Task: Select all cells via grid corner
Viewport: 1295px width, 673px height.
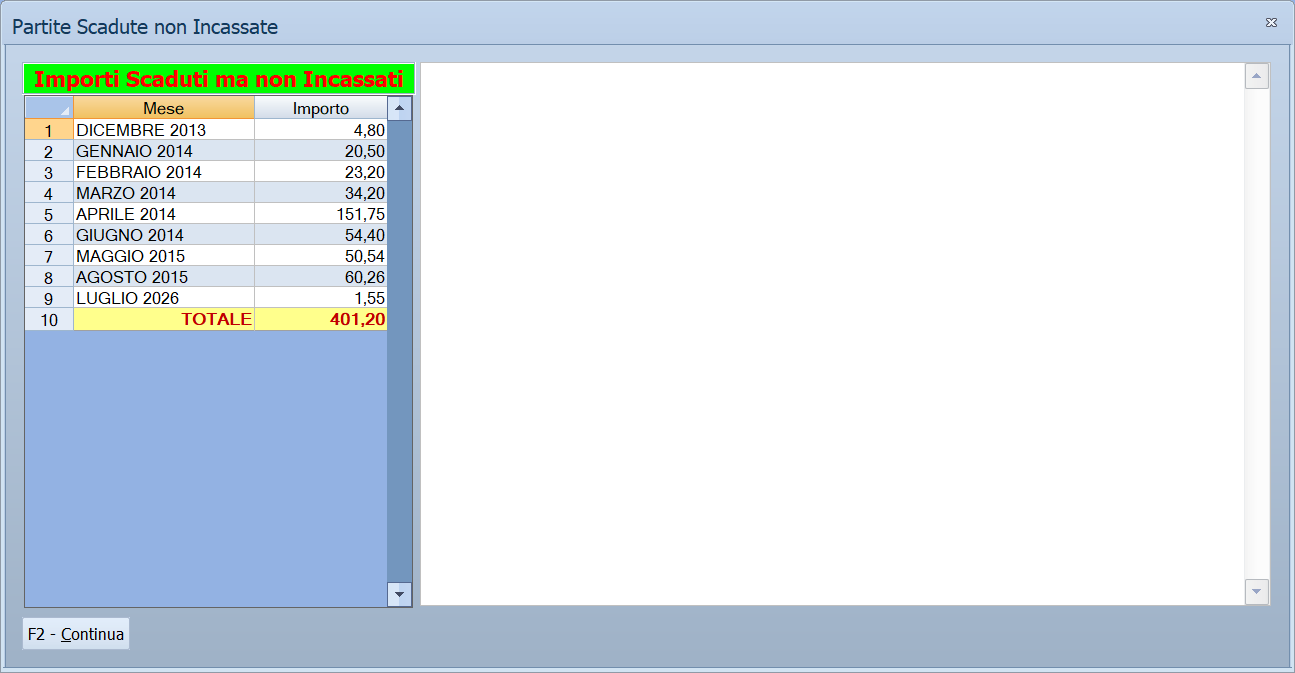Action: pos(49,108)
